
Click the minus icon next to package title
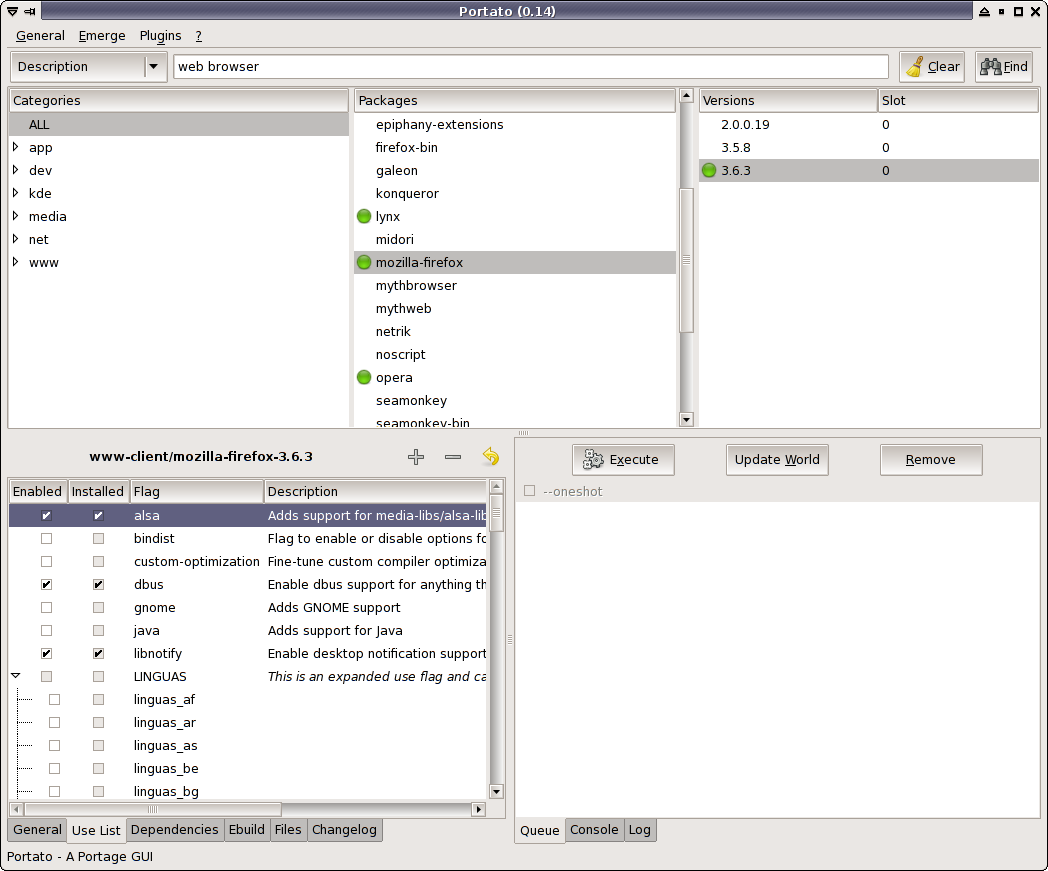point(452,457)
